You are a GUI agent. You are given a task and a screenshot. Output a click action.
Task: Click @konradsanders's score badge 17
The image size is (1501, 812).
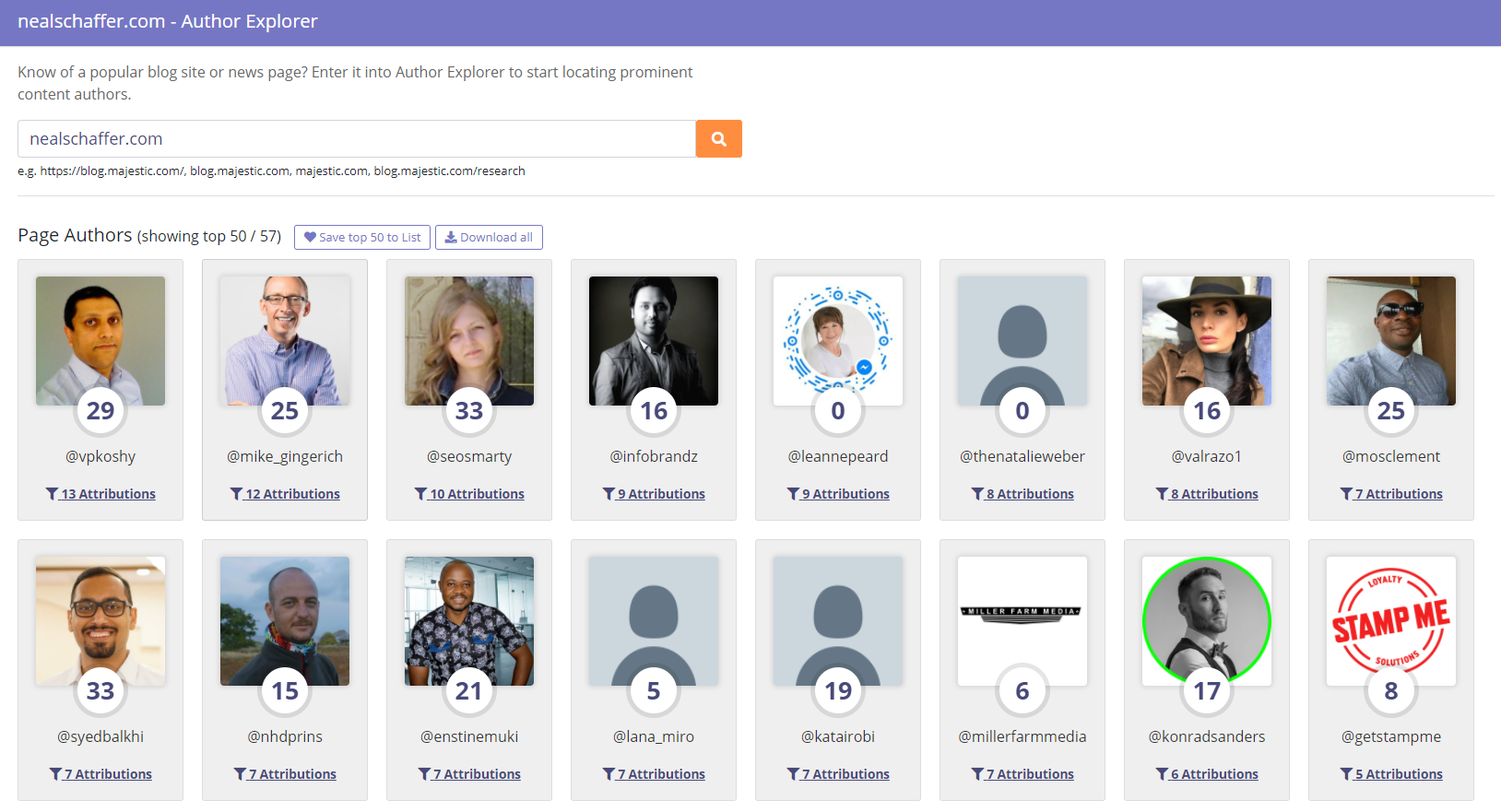pos(1207,690)
